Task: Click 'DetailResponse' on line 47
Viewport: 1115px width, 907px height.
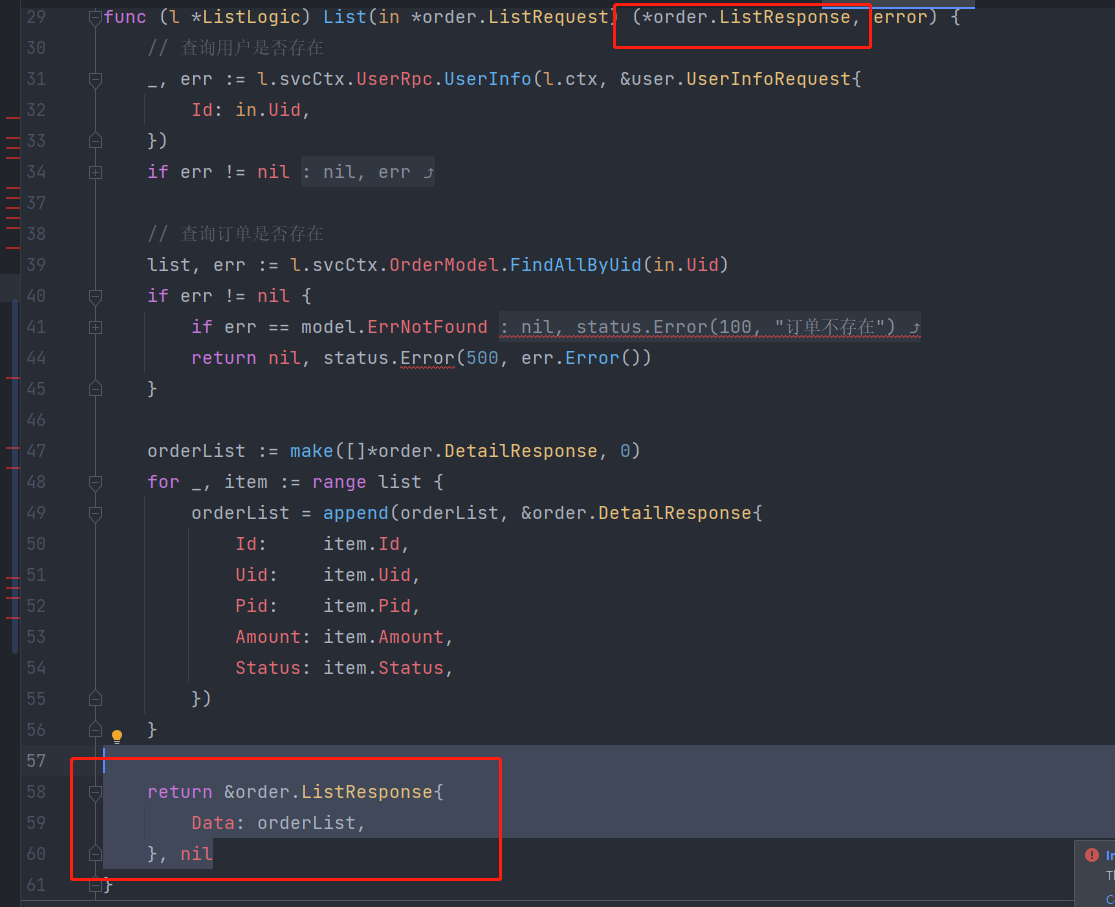Action: coord(521,451)
